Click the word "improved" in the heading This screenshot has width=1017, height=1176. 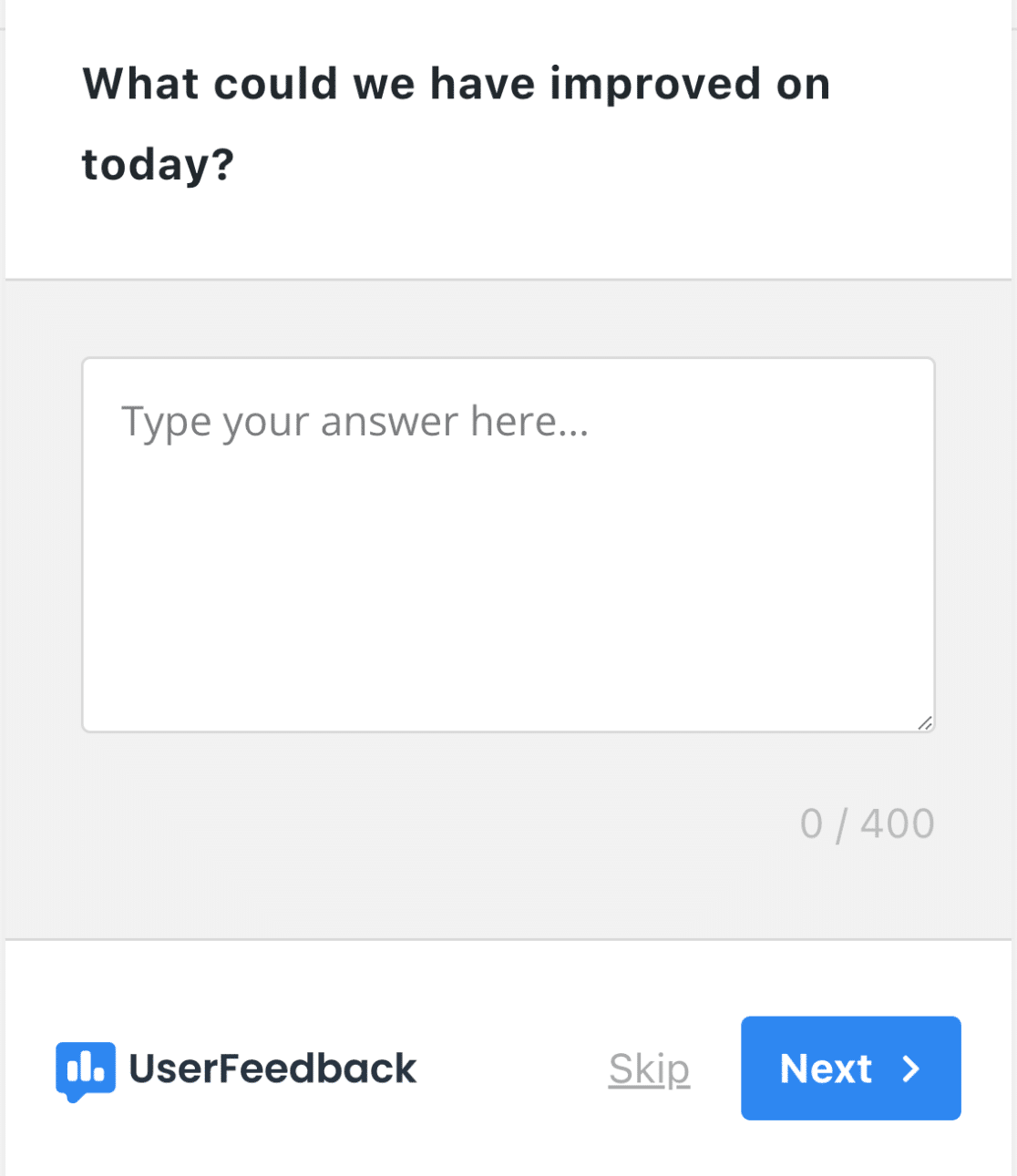pos(655,84)
